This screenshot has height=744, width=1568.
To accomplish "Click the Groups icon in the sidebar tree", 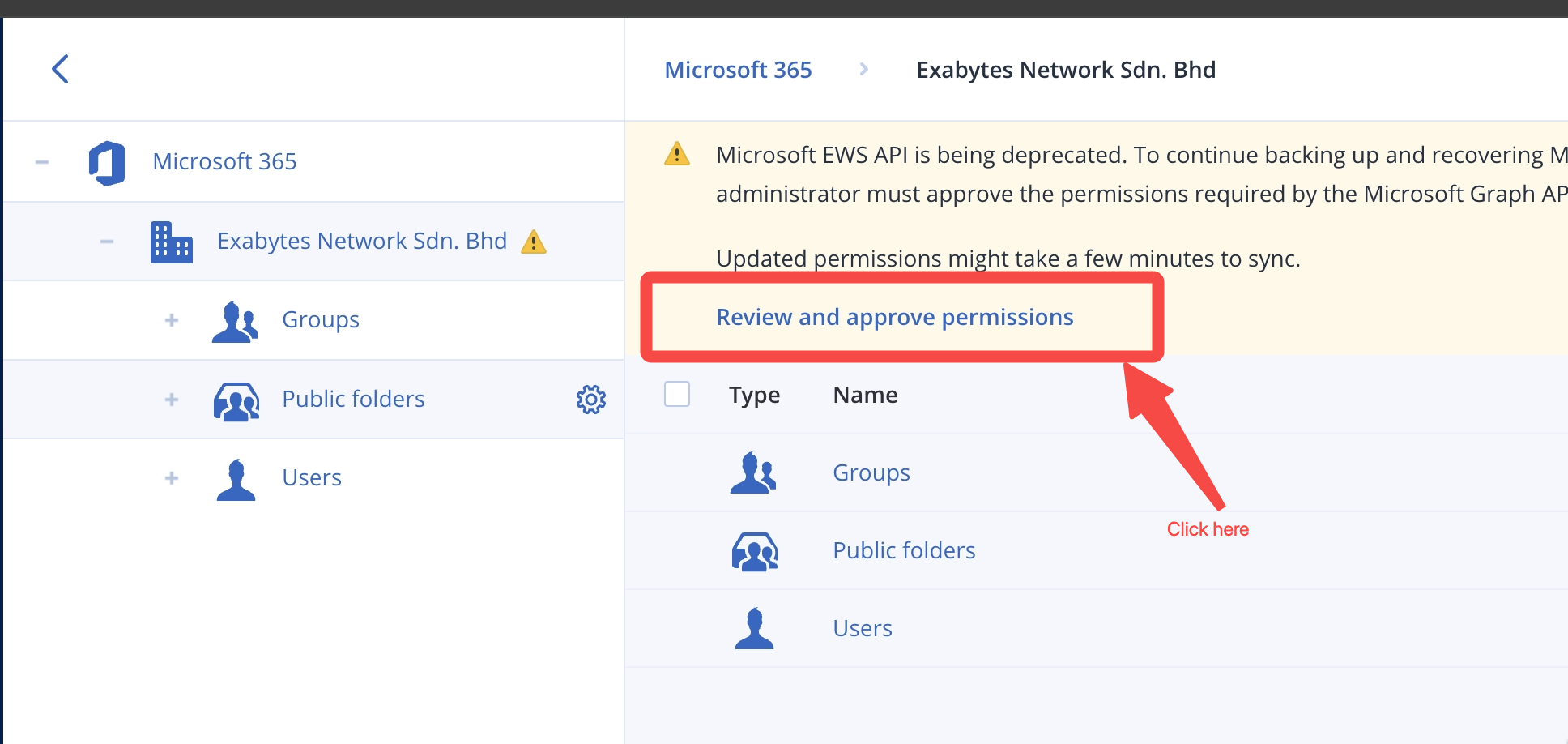I will coord(235,322).
